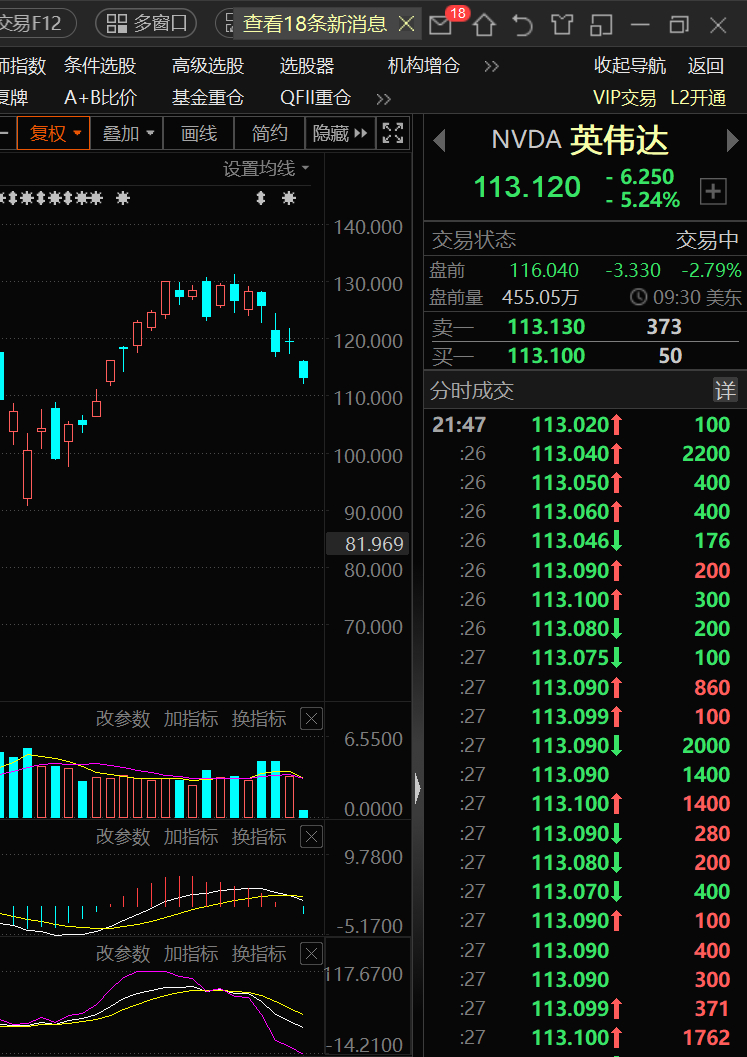Go to the home page icon

coord(484,26)
